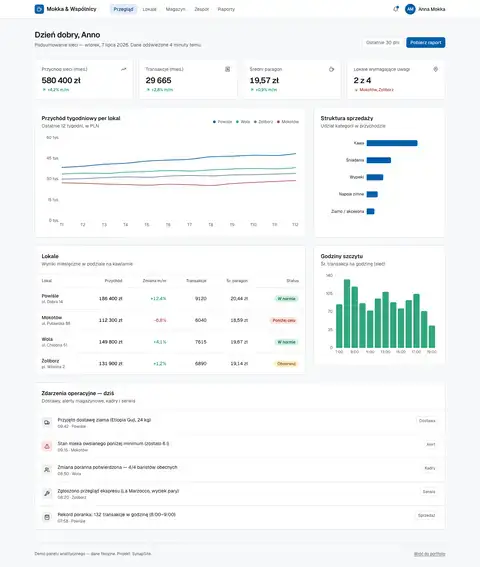Select the Żoliborz location name in table
Image resolution: width=480 pixels, height=567 pixels.
[x=50, y=361]
